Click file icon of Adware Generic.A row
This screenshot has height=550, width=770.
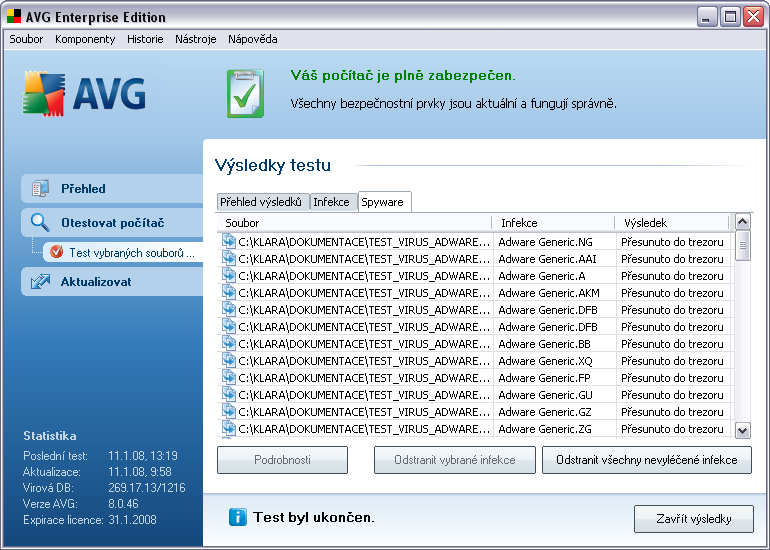(229, 275)
